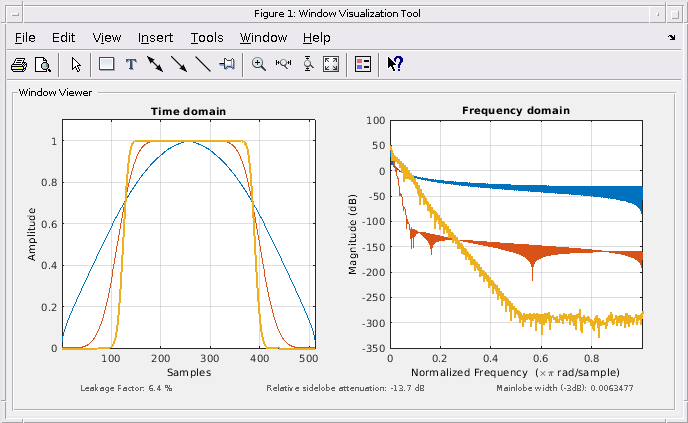688x423 pixels.
Task: Insert a text box with T icon
Action: click(x=131, y=65)
